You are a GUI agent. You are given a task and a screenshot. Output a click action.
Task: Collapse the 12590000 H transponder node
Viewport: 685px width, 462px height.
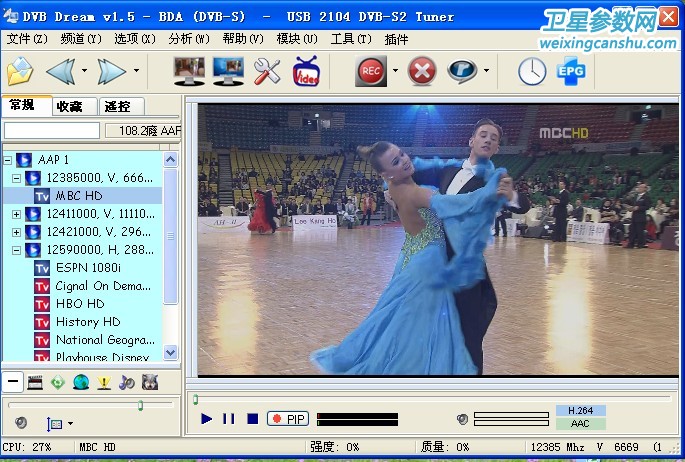click(x=17, y=250)
